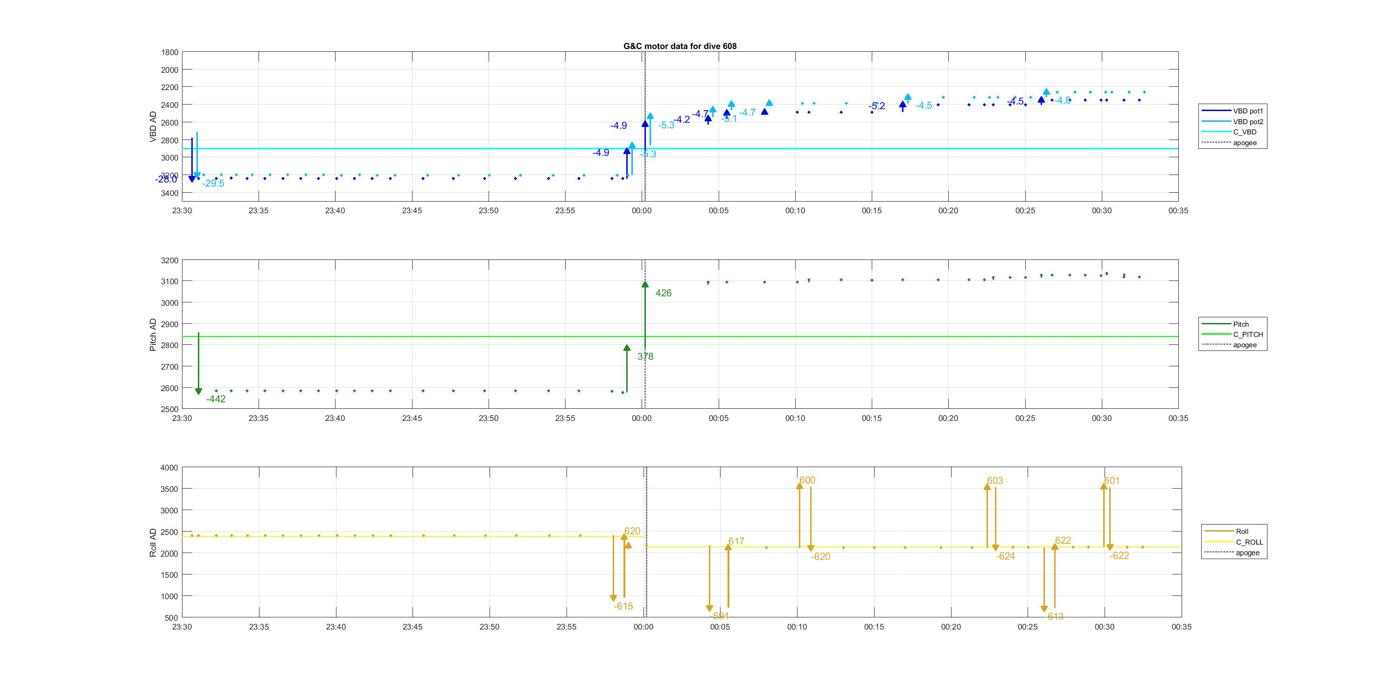
Task: Select the 'Pitch' legend entry
Action: 1241,324
